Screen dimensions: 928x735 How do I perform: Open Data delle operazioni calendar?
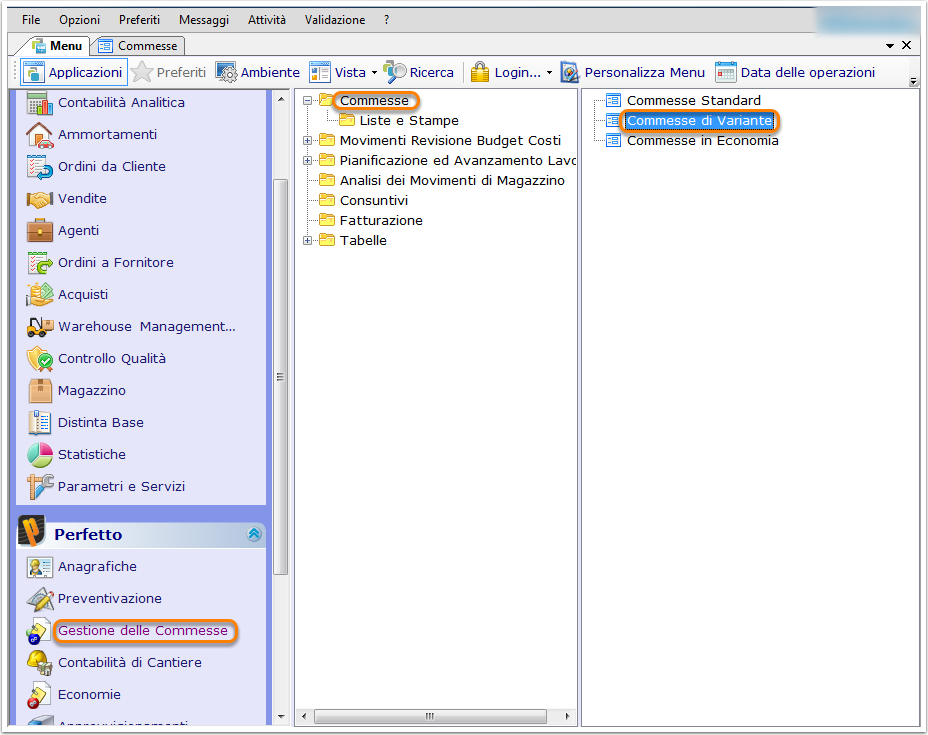pos(795,73)
